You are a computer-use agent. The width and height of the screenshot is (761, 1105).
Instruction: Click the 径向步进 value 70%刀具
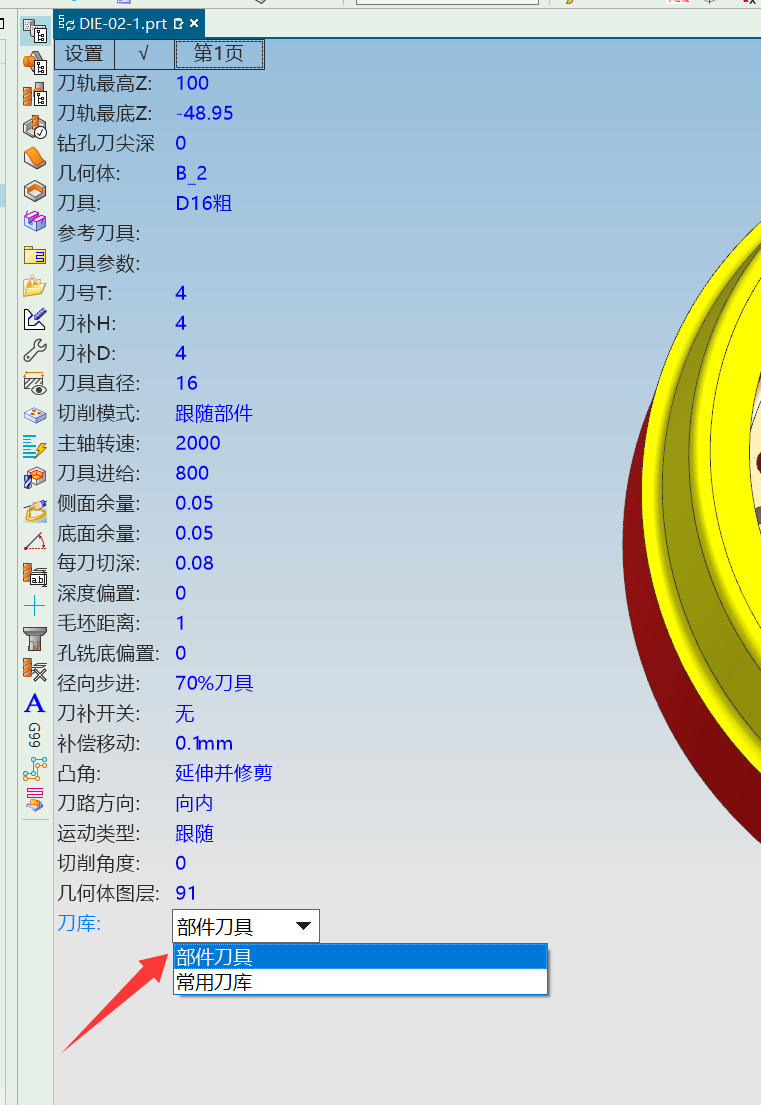pyautogui.click(x=214, y=684)
